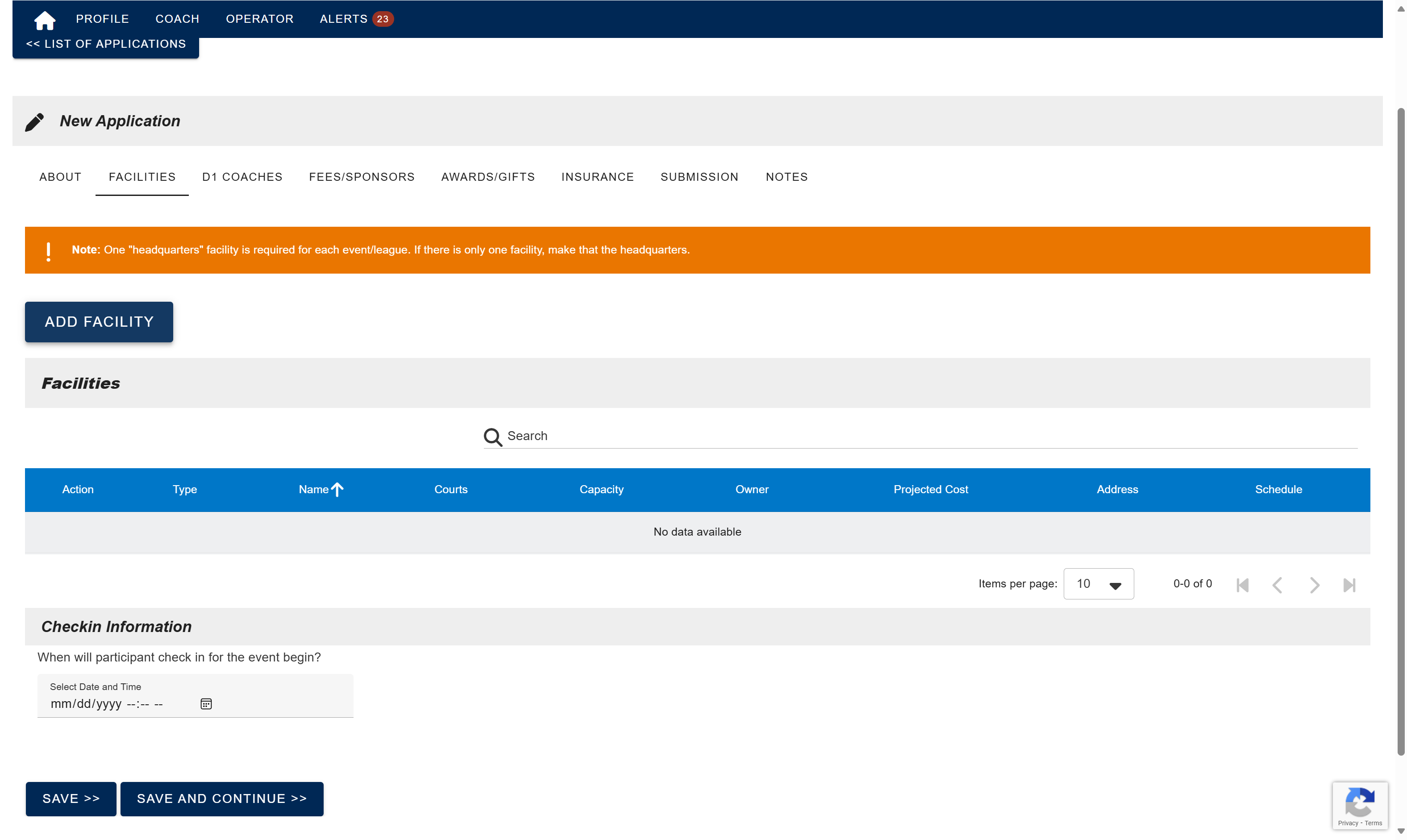Click SAVE AND CONTINUE >> button
1407x840 pixels.
(222, 798)
